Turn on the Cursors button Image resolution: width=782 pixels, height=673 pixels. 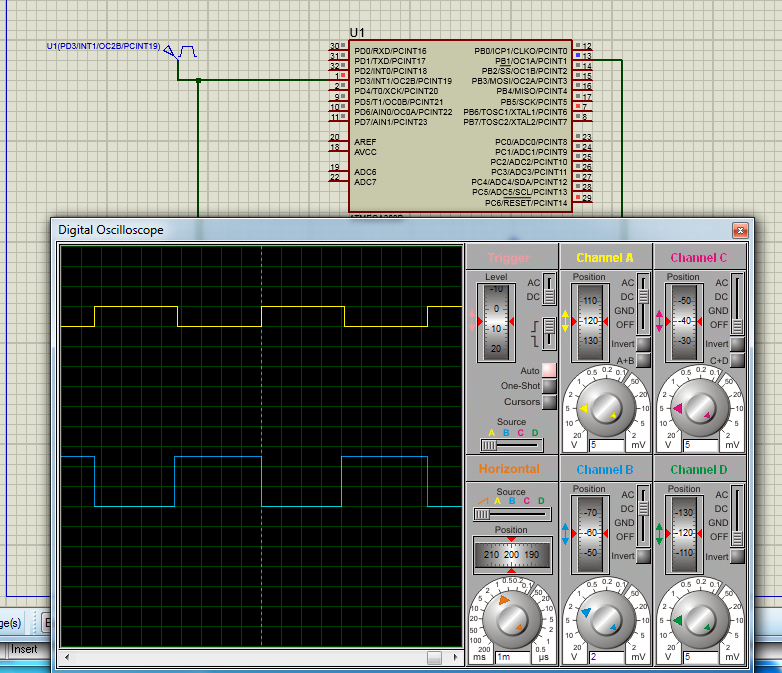coord(549,402)
